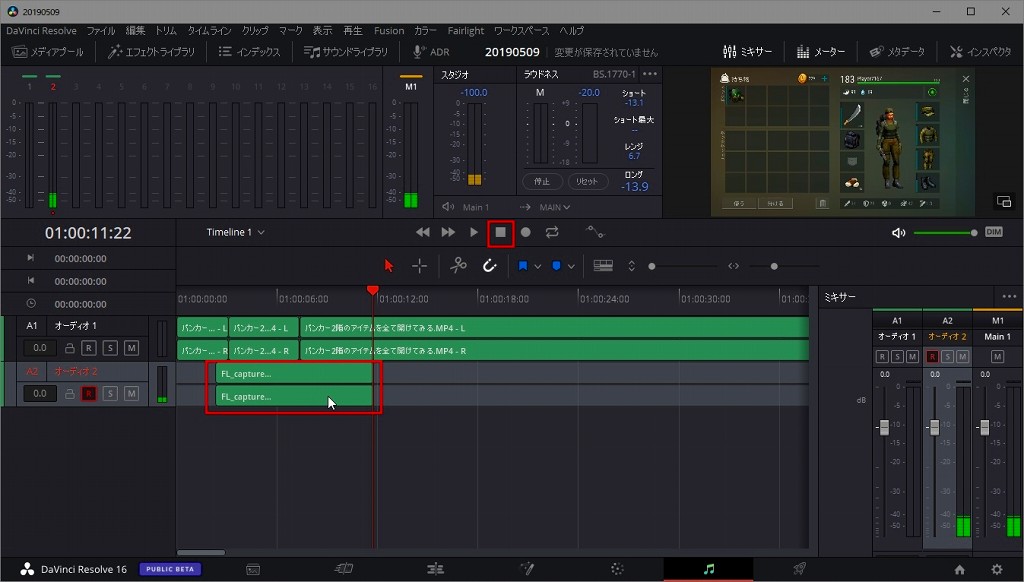Image resolution: width=1024 pixels, height=582 pixels.
Task: Click the monitor volume slider handle
Action: click(974, 233)
